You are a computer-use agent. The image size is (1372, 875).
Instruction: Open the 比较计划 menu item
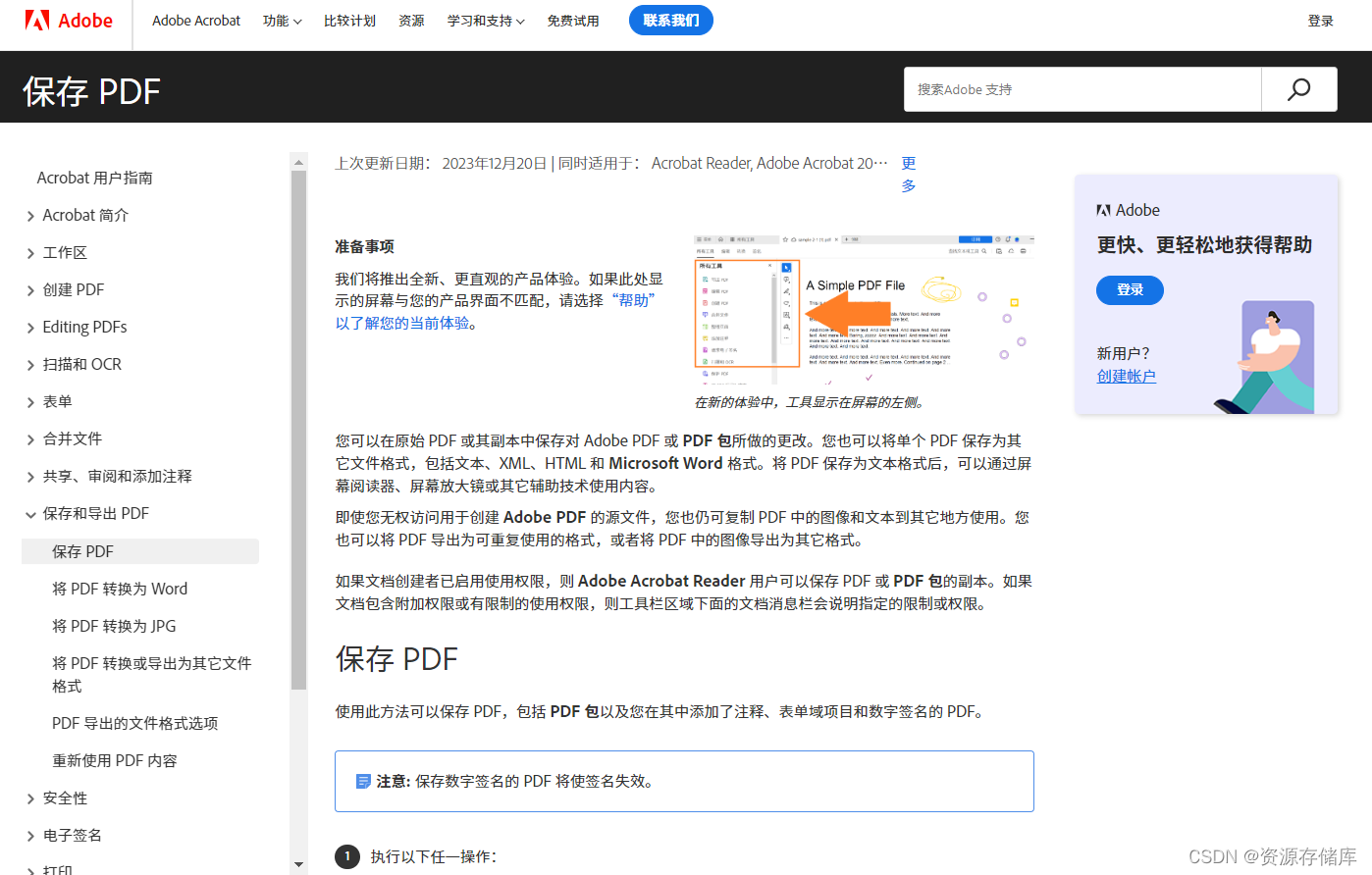[349, 20]
